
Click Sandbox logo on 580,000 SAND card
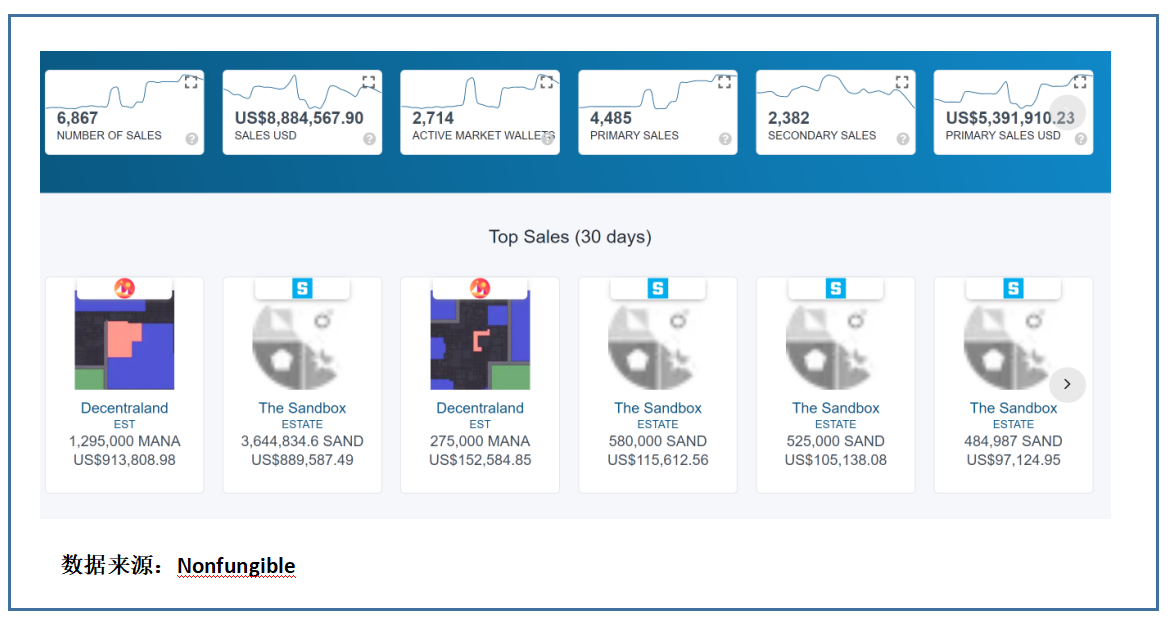[x=658, y=288]
